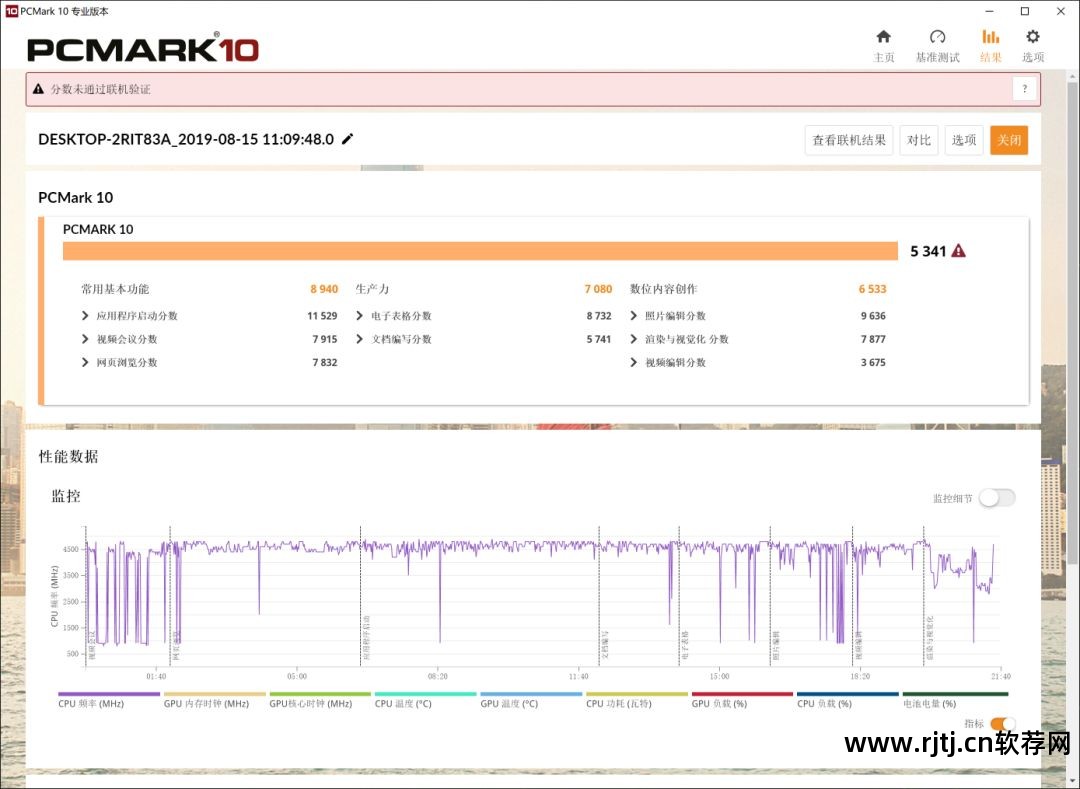Click the 08:20 time axis label
This screenshot has width=1080, height=789.
point(437,676)
